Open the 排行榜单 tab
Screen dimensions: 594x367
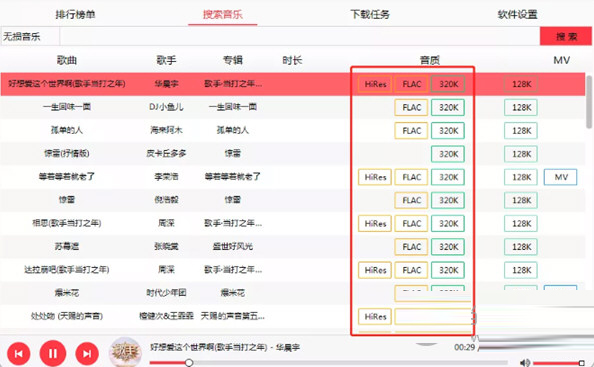(x=75, y=15)
